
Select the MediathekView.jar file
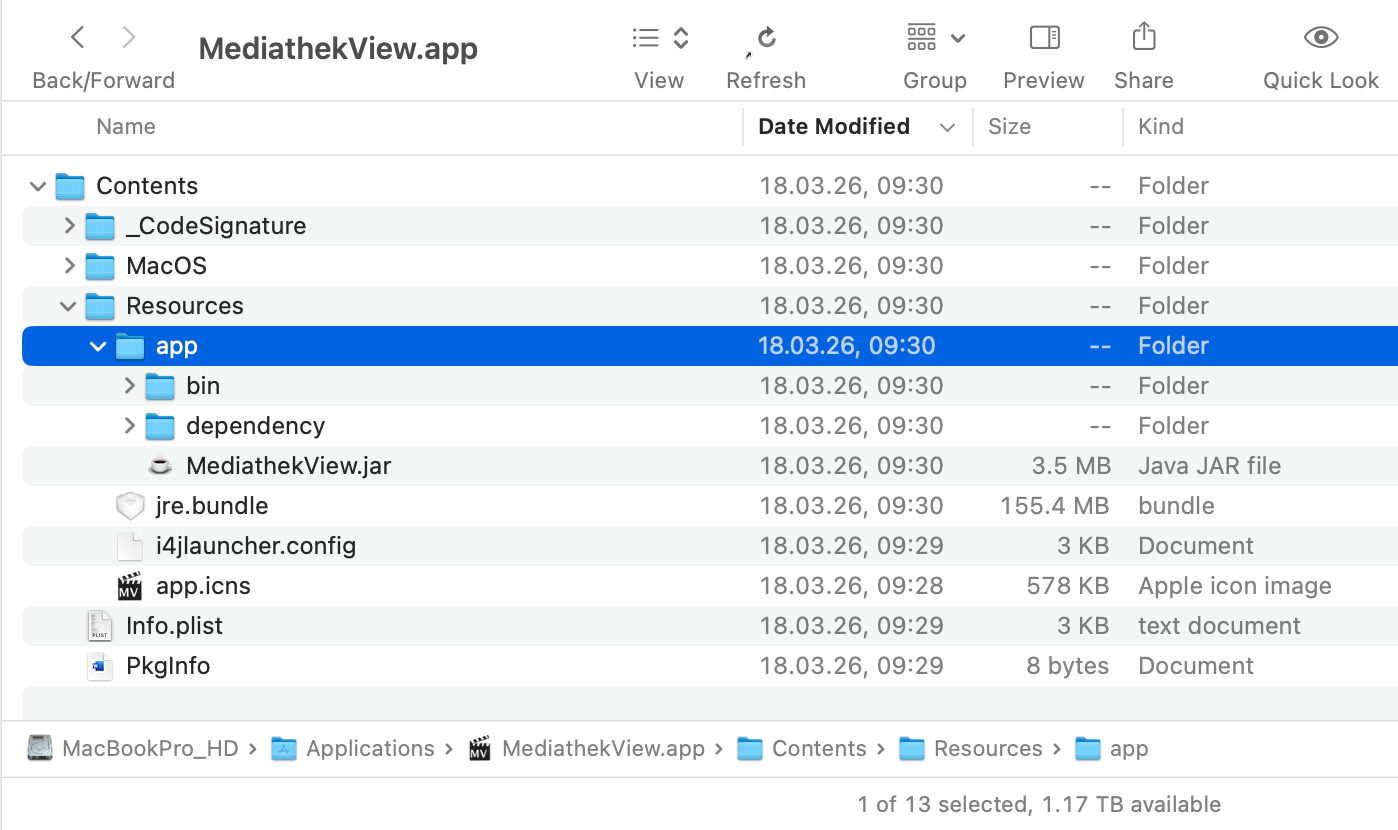[288, 466]
